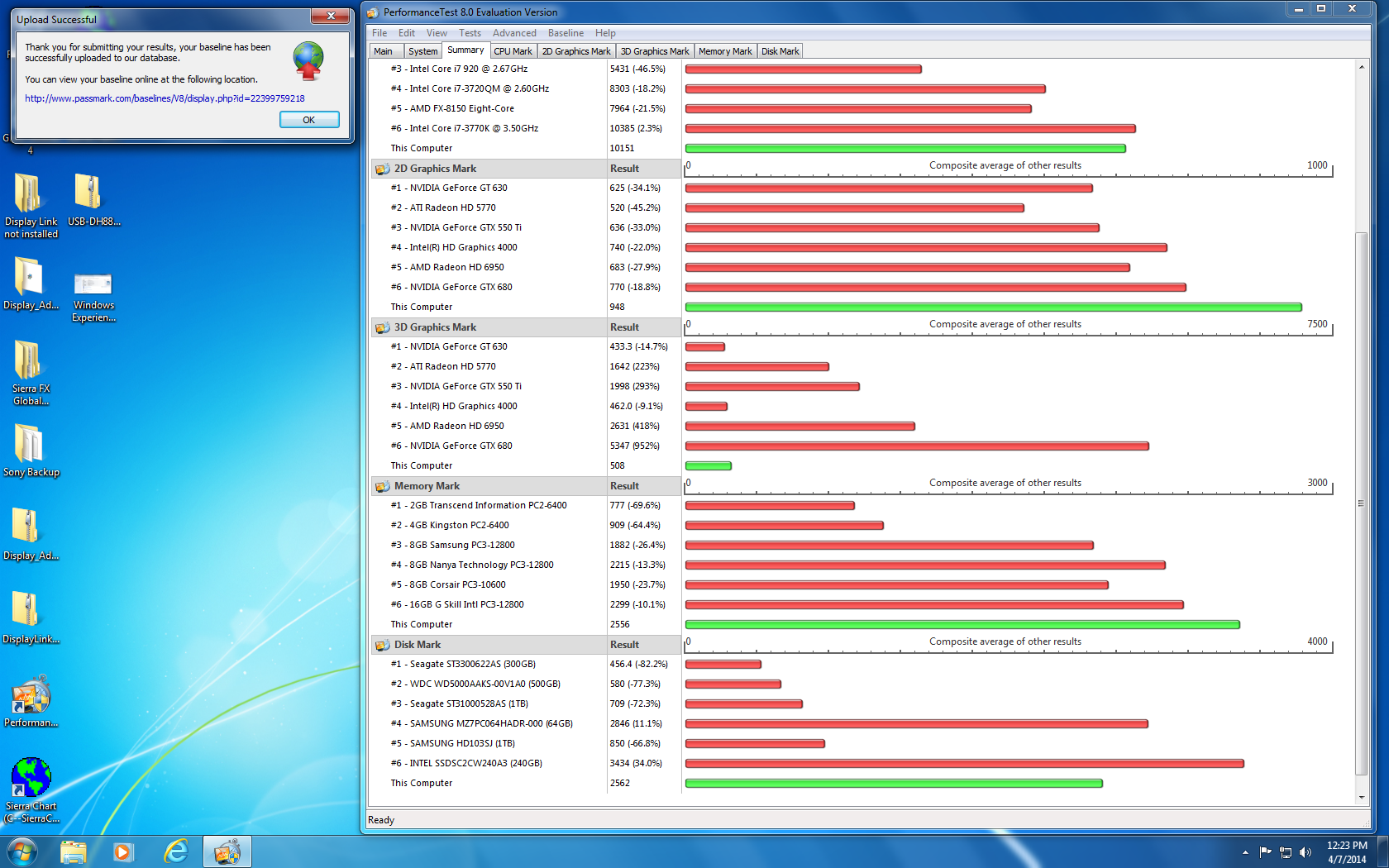Launch the Sierra Chart desktop shortcut
1389x868 pixels.
coord(31,790)
